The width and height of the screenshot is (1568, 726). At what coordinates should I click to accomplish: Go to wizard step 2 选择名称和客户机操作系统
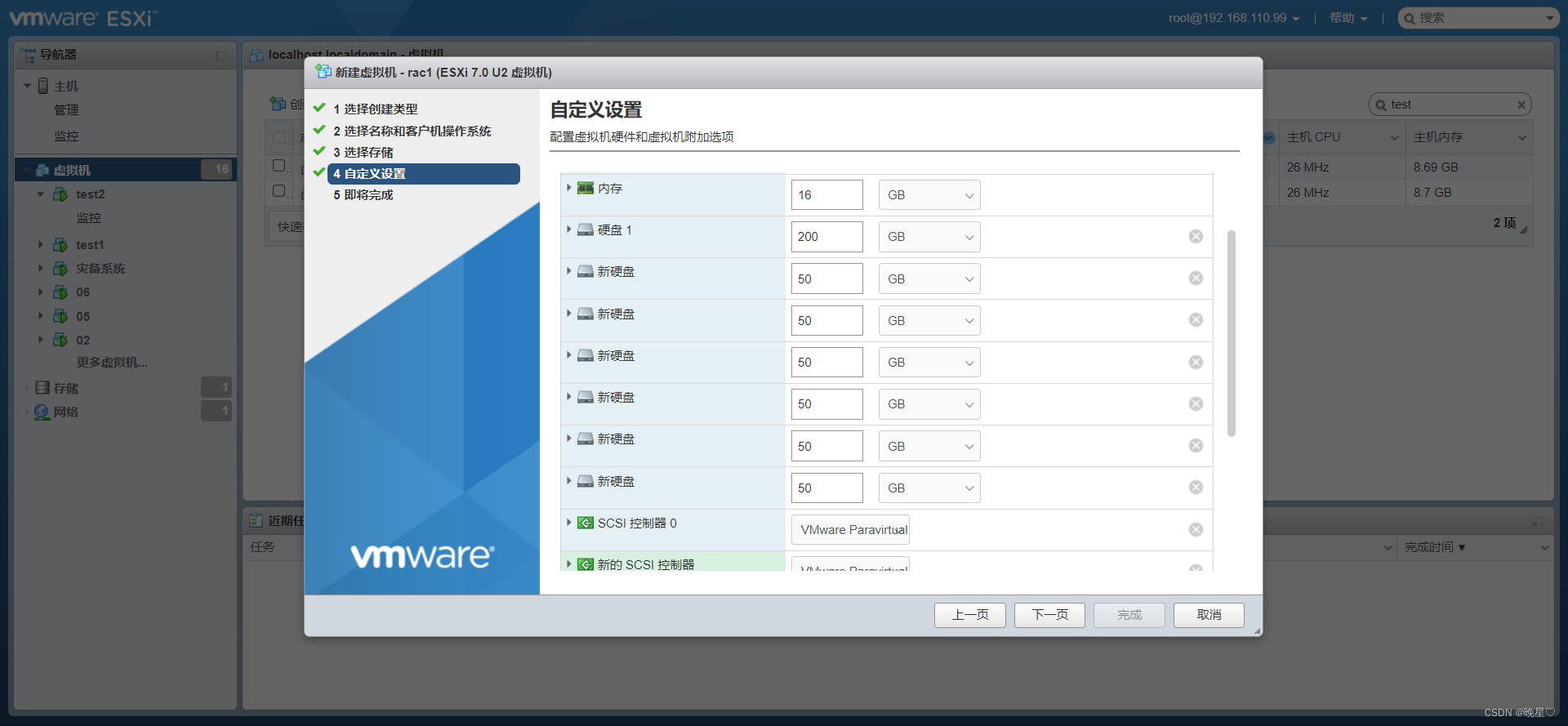pos(412,131)
